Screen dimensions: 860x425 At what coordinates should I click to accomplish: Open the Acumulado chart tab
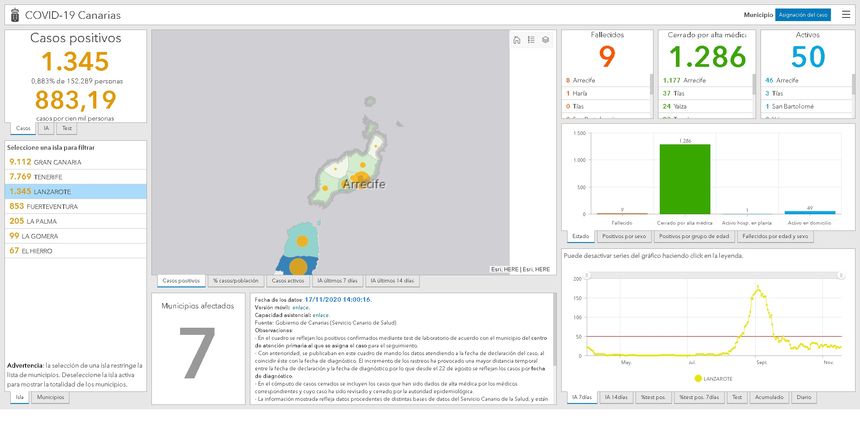[768, 397]
